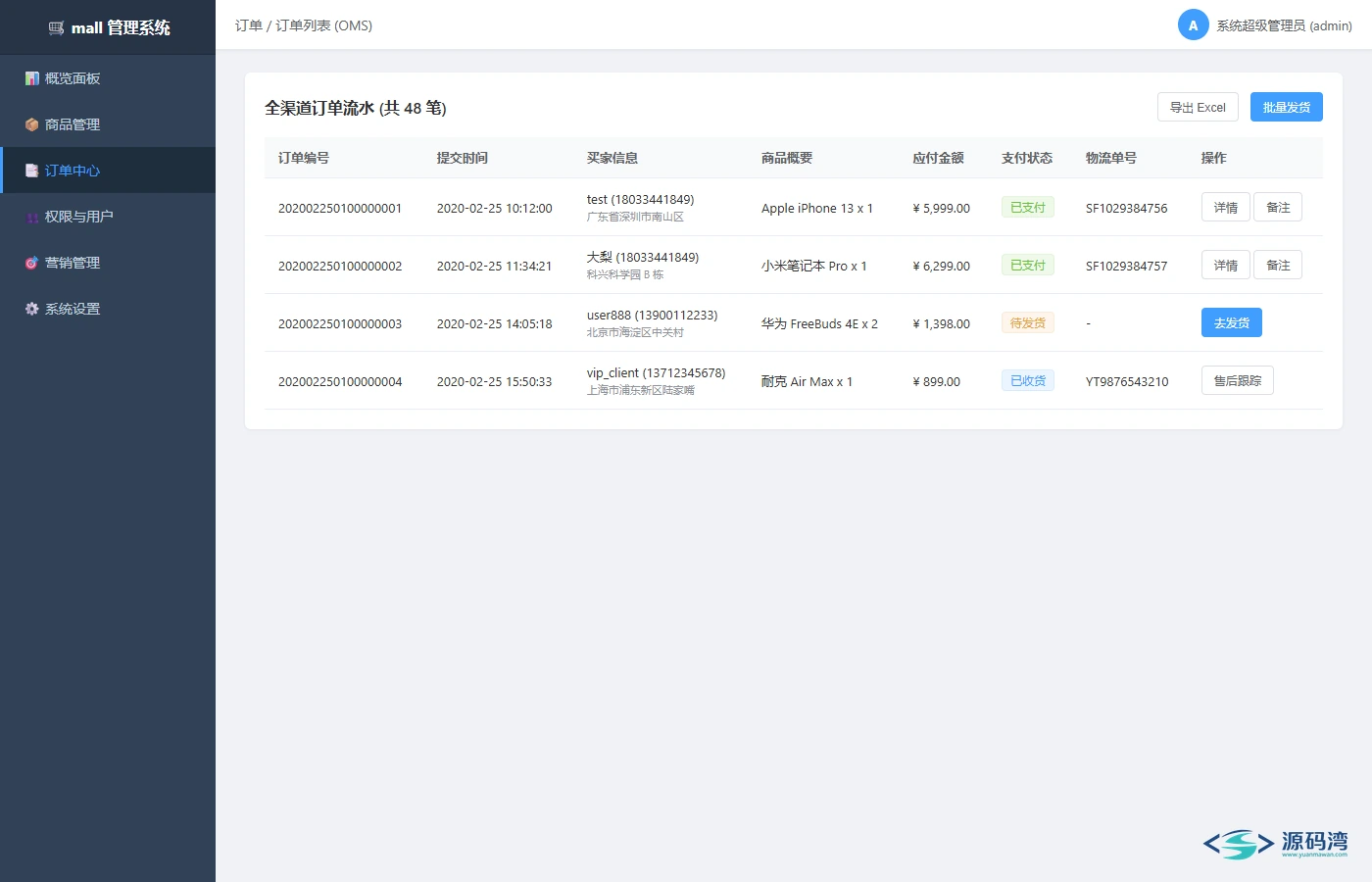The width and height of the screenshot is (1372, 882).
Task: Open 详情 for the 小米笔记本 Pro order
Action: (1226, 265)
